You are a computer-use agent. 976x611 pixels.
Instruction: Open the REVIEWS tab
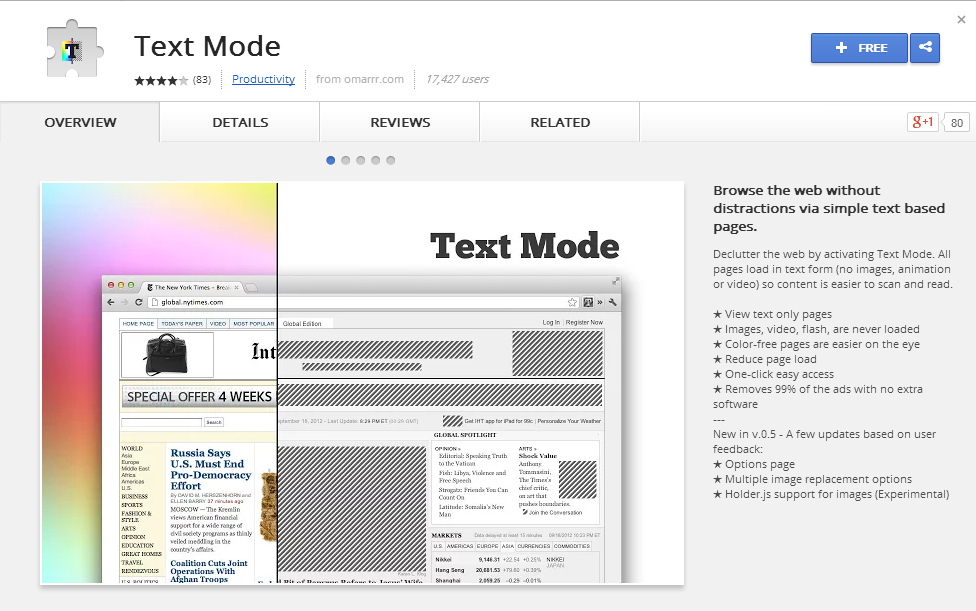point(400,123)
